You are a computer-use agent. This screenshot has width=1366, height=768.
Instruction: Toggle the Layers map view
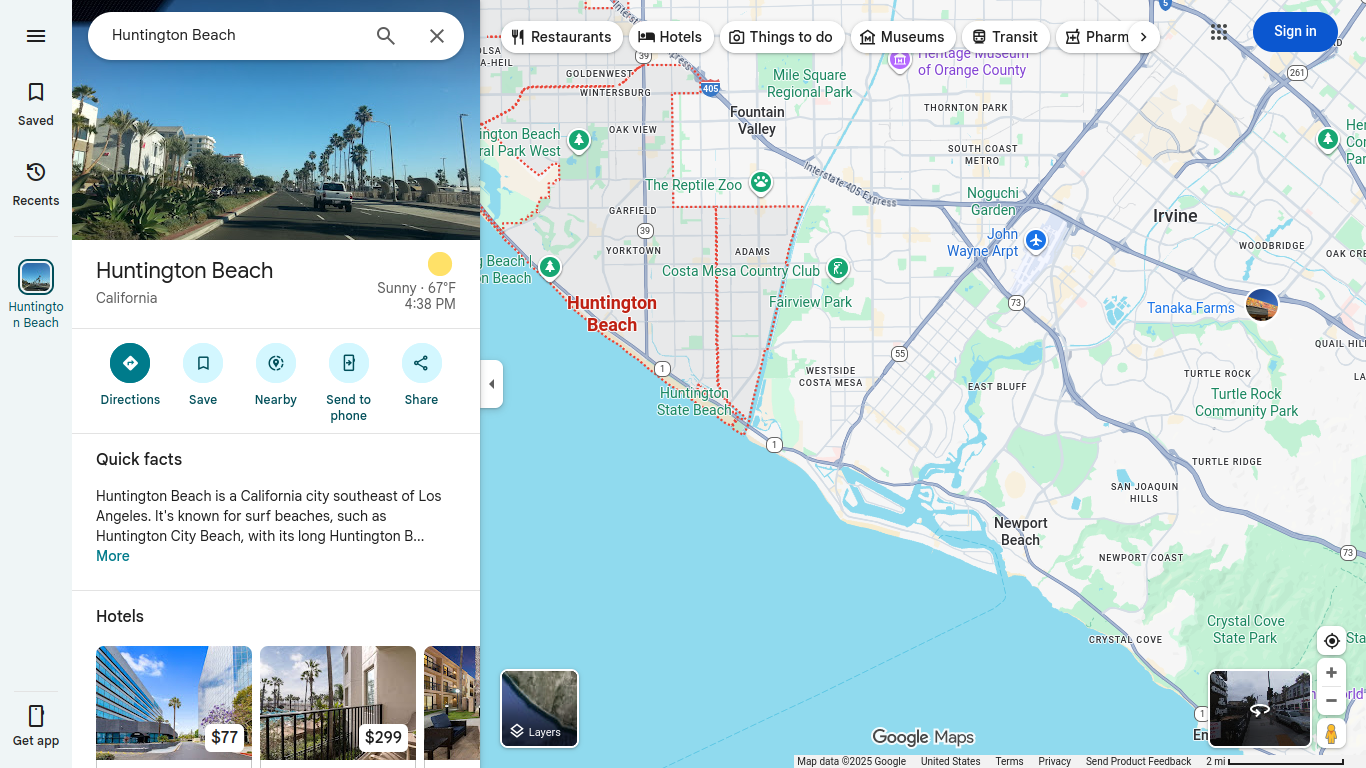point(539,708)
